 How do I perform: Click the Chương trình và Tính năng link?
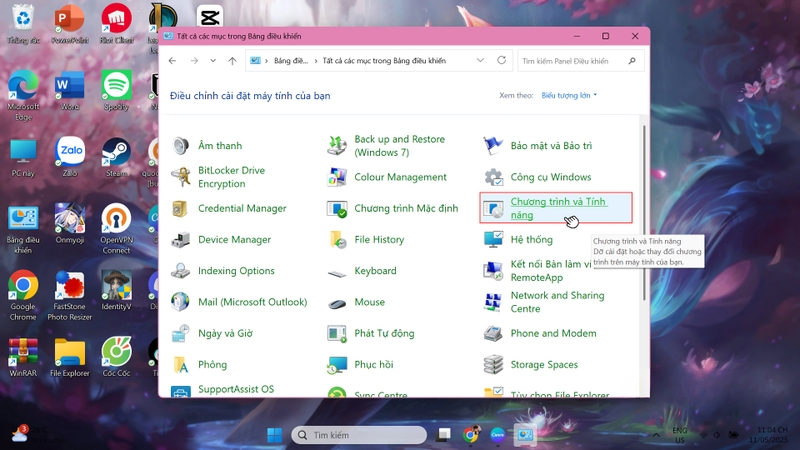click(558, 208)
